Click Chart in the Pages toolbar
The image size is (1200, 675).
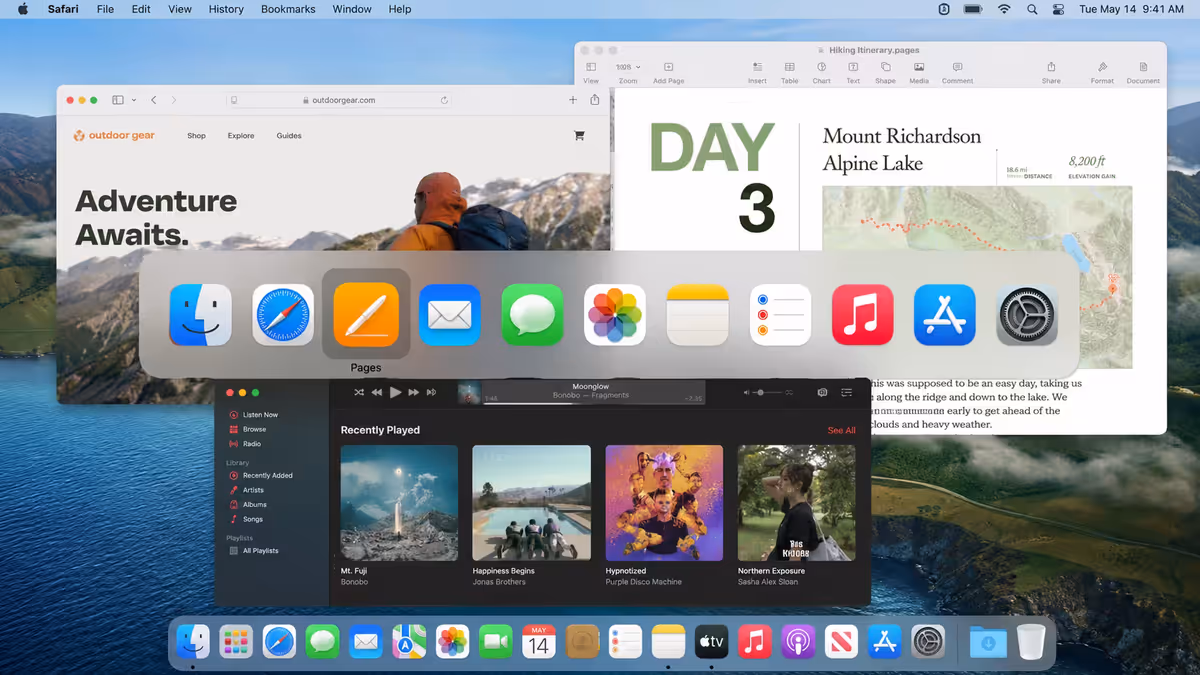pos(821,72)
